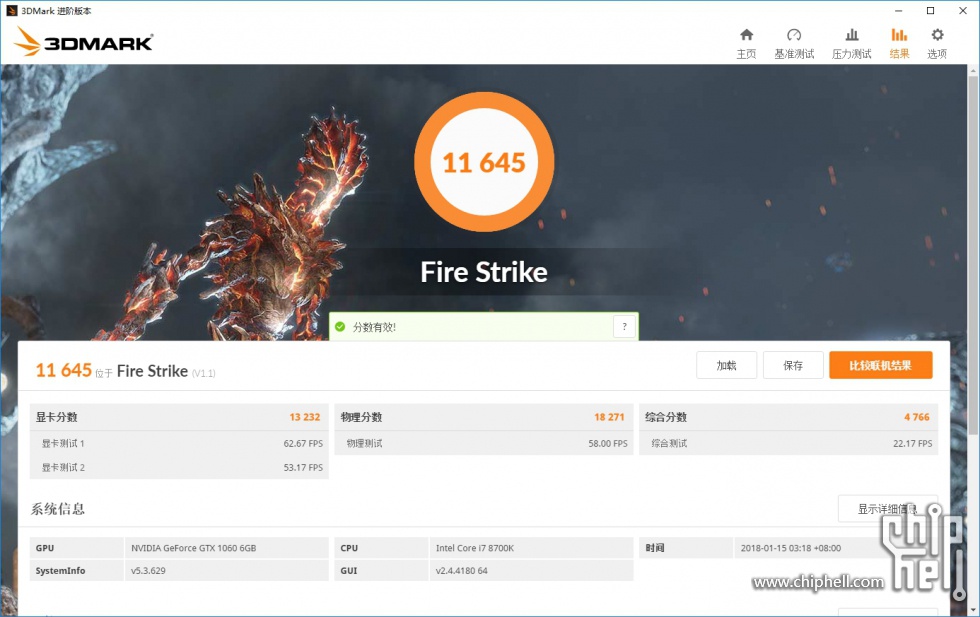Click 58.00 FPS value
980x617 pixels.
pos(608,443)
